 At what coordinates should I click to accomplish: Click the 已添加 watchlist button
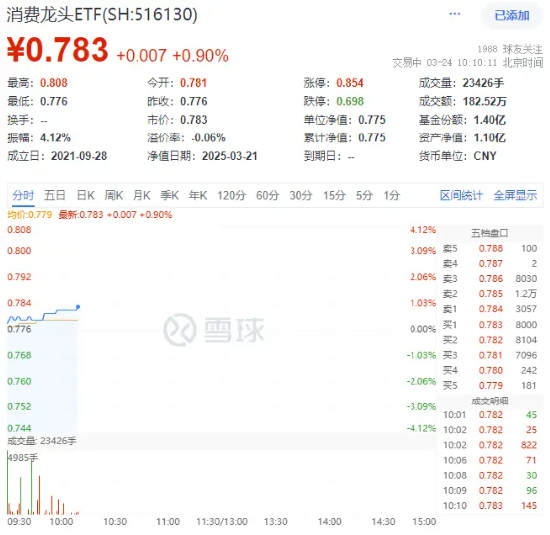tap(512, 15)
